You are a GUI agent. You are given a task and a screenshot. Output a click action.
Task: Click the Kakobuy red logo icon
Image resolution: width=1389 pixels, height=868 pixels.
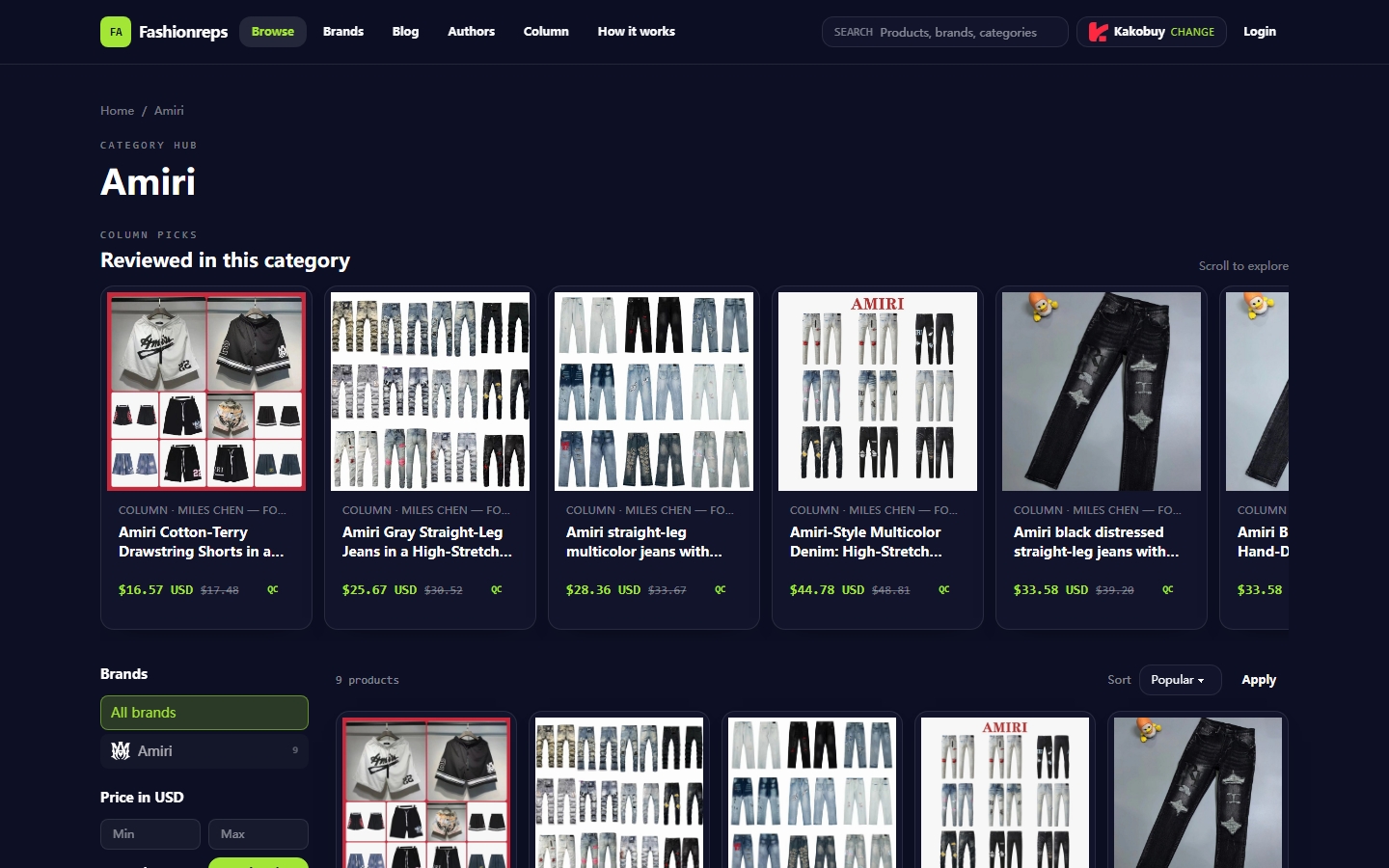(1098, 32)
